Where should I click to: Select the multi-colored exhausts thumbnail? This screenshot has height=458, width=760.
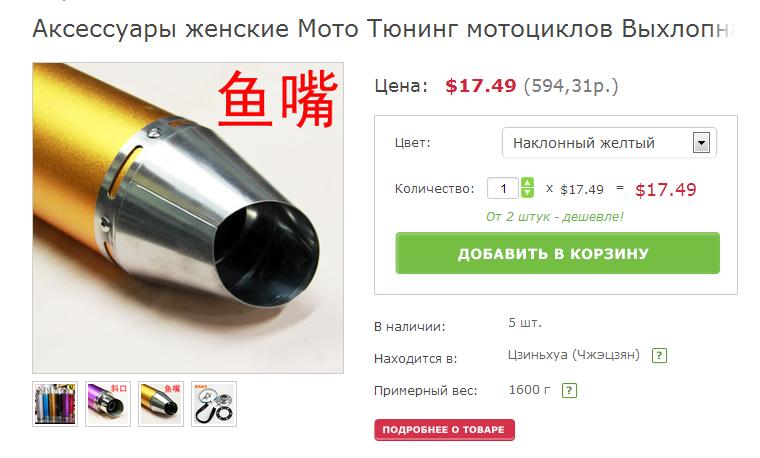pyautogui.click(x=55, y=404)
